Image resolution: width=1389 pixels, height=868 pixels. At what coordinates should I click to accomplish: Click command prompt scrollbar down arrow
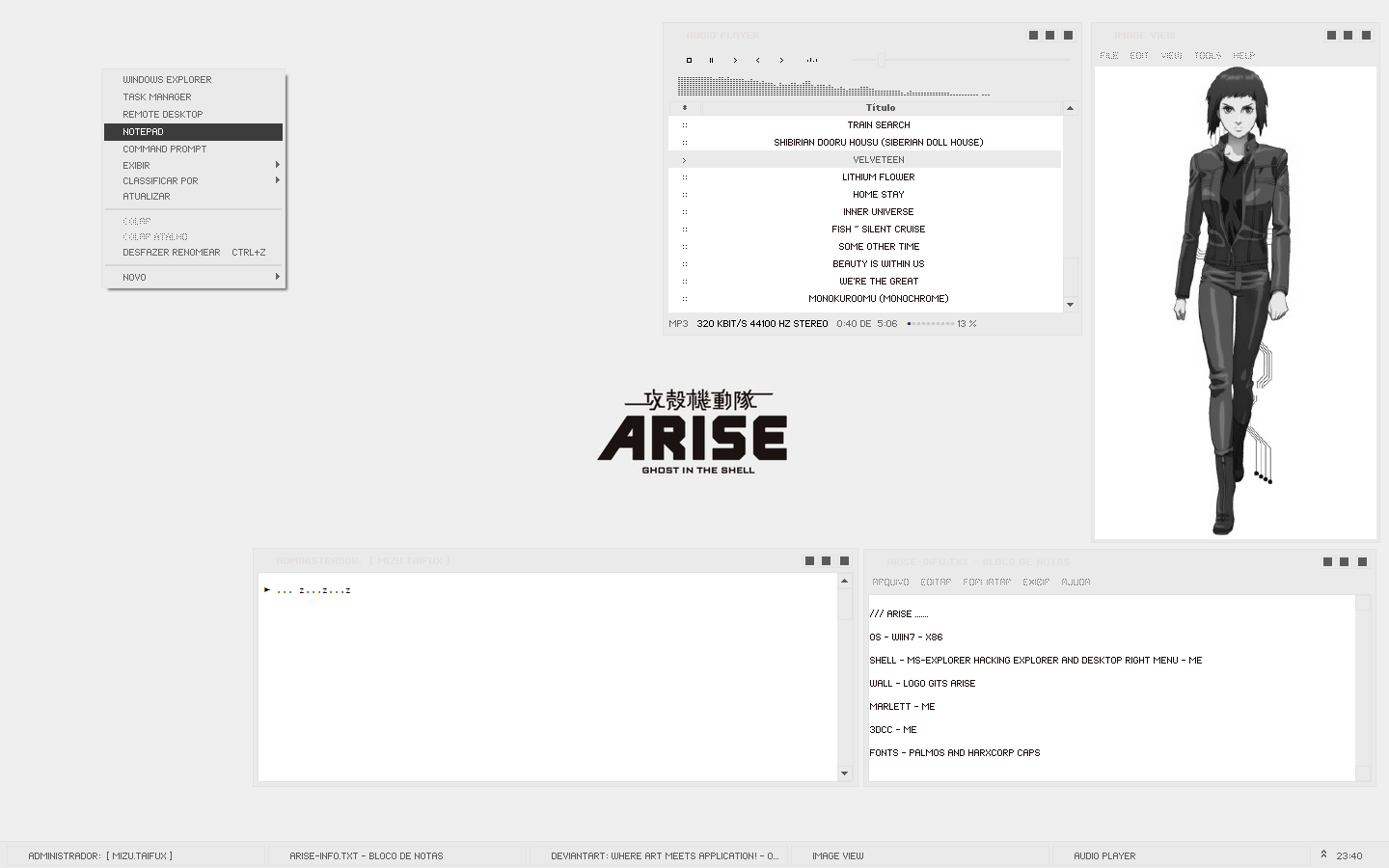tap(844, 773)
